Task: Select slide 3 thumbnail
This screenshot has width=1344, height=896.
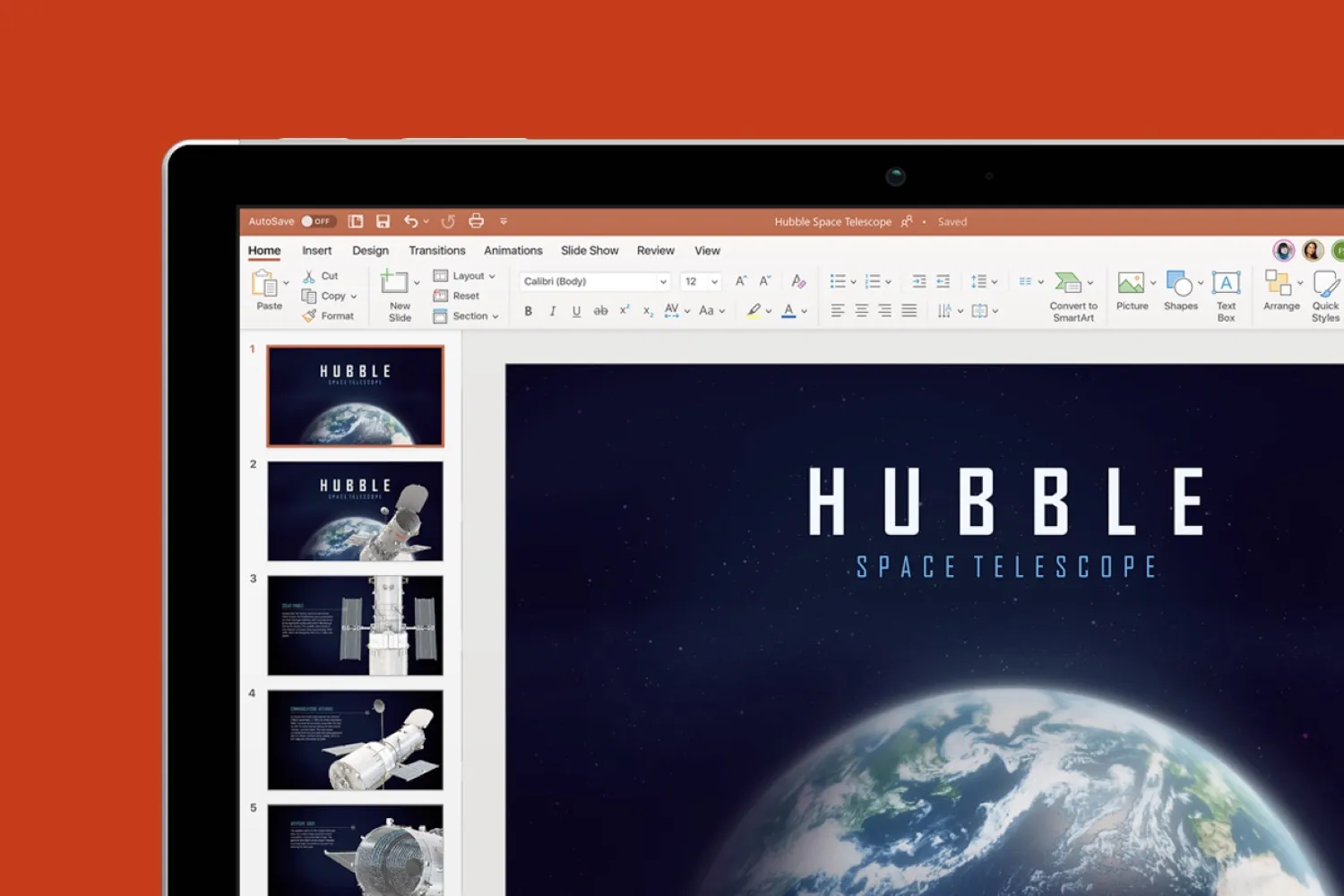Action: [356, 625]
